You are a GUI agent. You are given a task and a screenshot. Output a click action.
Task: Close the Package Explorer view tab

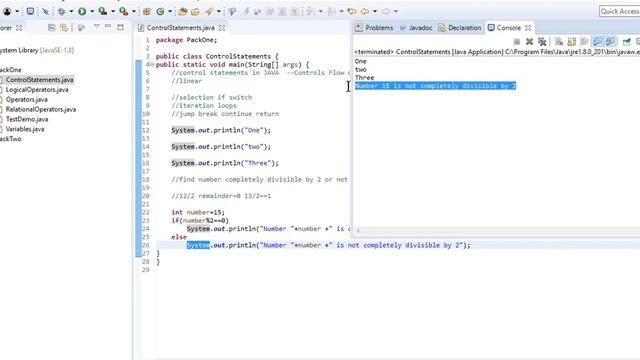pos(19,27)
